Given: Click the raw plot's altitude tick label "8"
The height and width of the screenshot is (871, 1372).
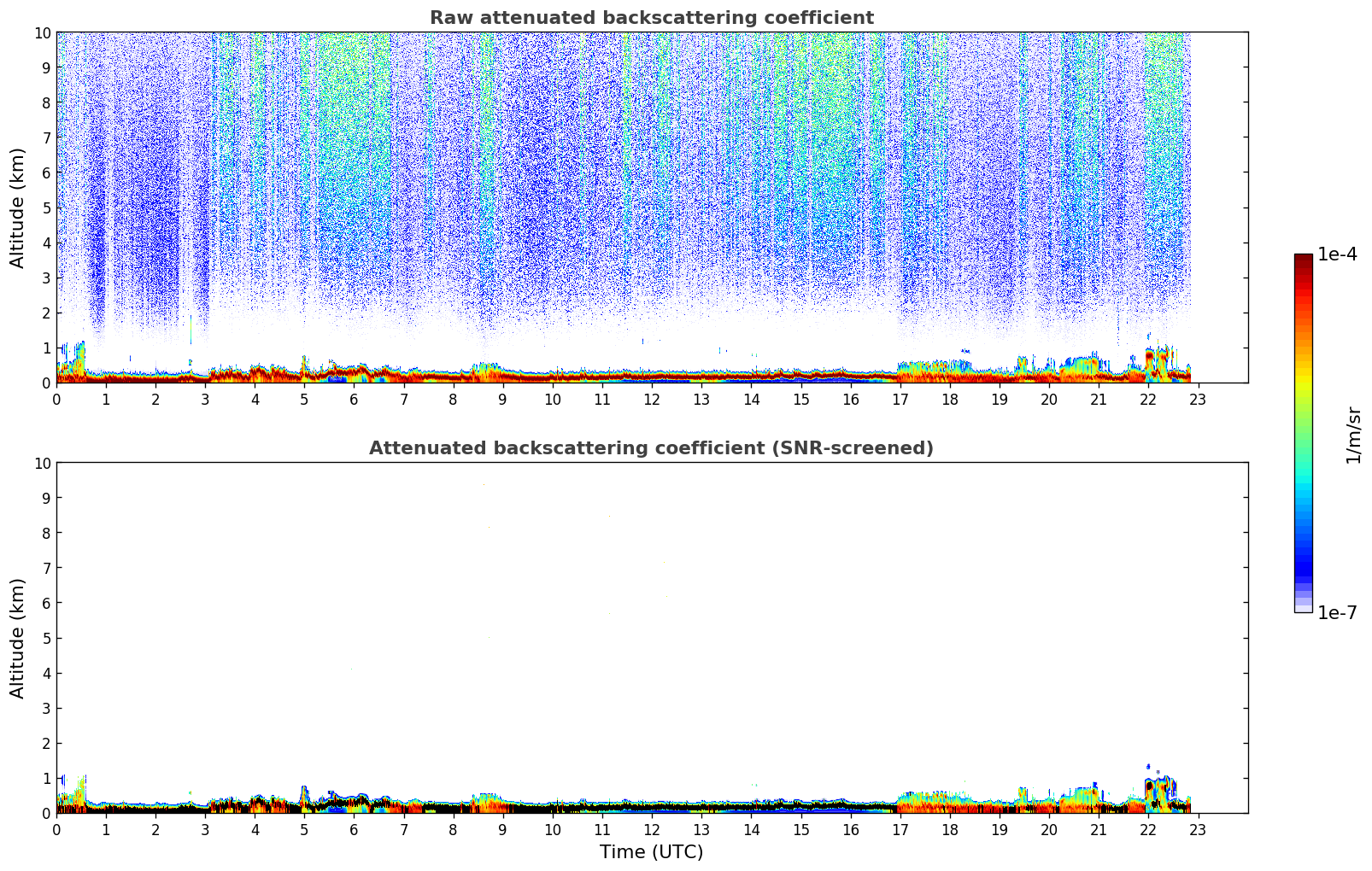Looking at the screenshot, I should 47,102.
